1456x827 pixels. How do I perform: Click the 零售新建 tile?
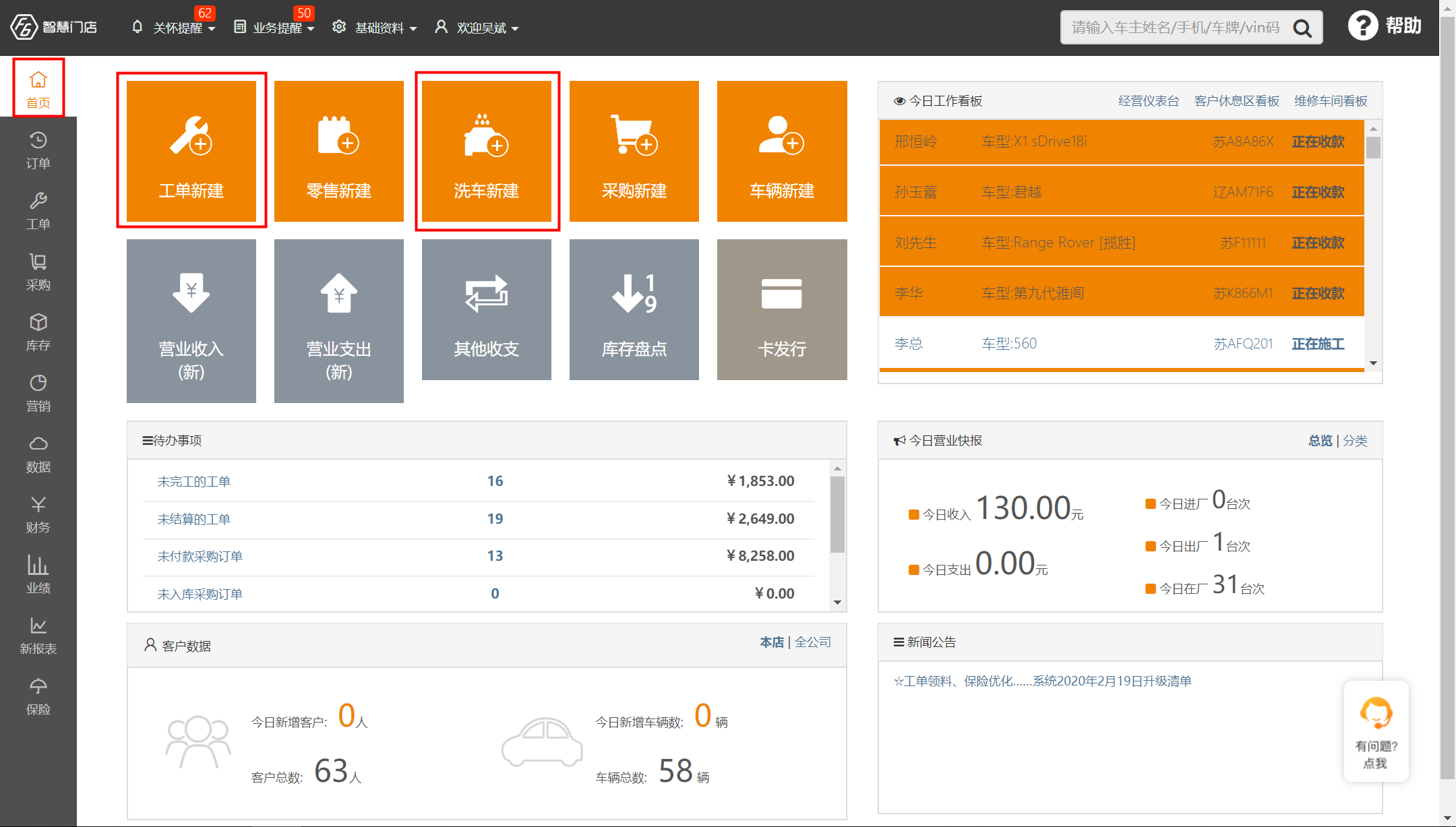(339, 151)
